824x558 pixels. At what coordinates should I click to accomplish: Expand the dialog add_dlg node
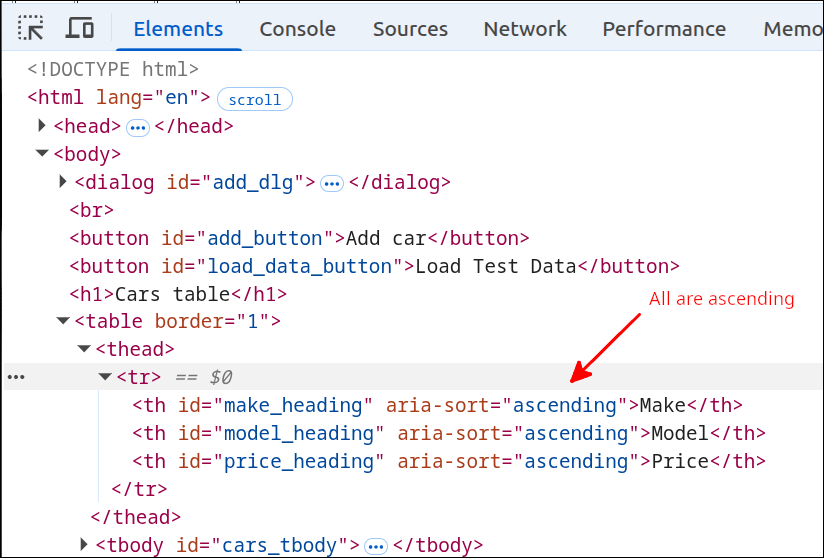(x=63, y=182)
